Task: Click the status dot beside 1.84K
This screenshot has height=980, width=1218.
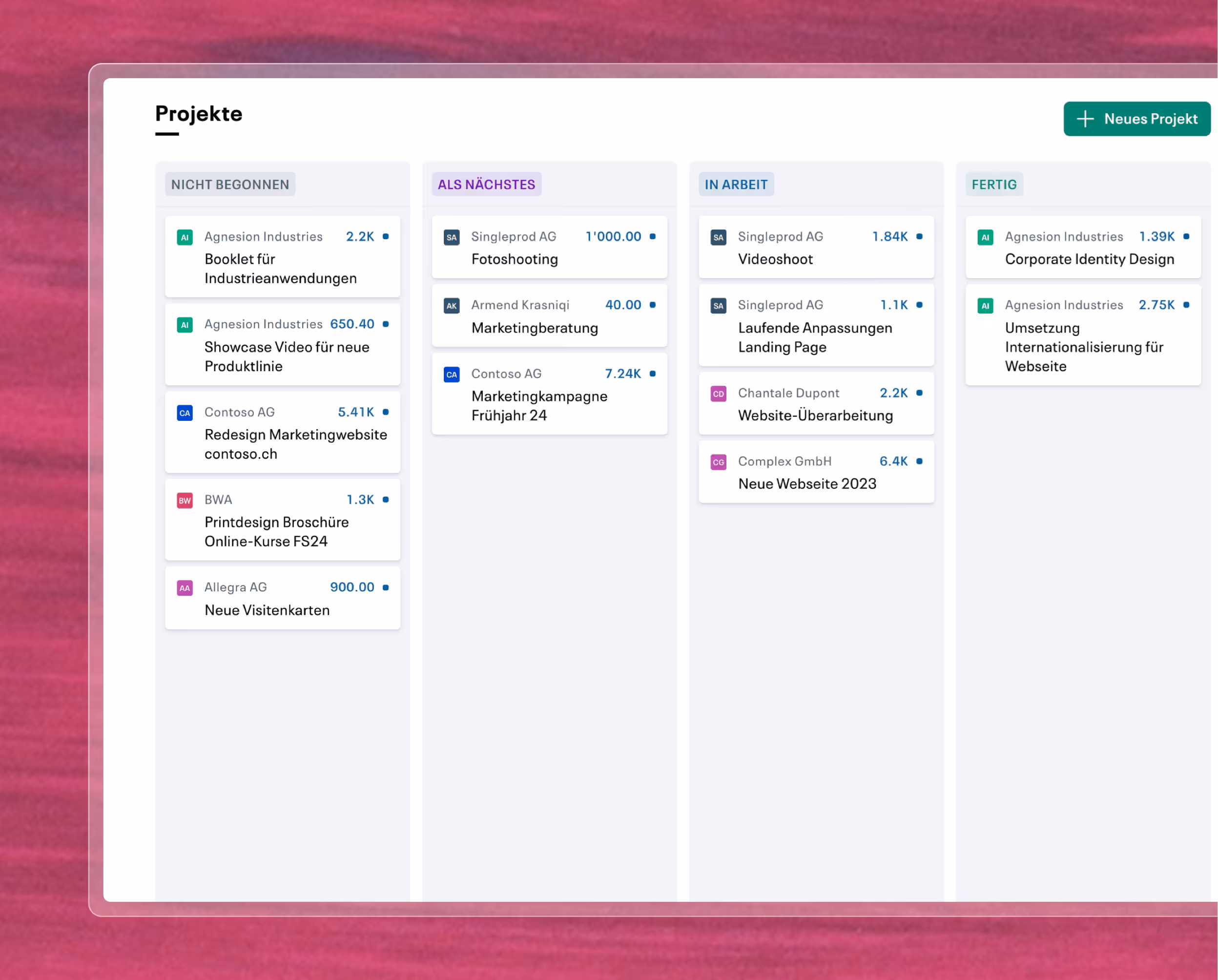Action: tap(919, 237)
